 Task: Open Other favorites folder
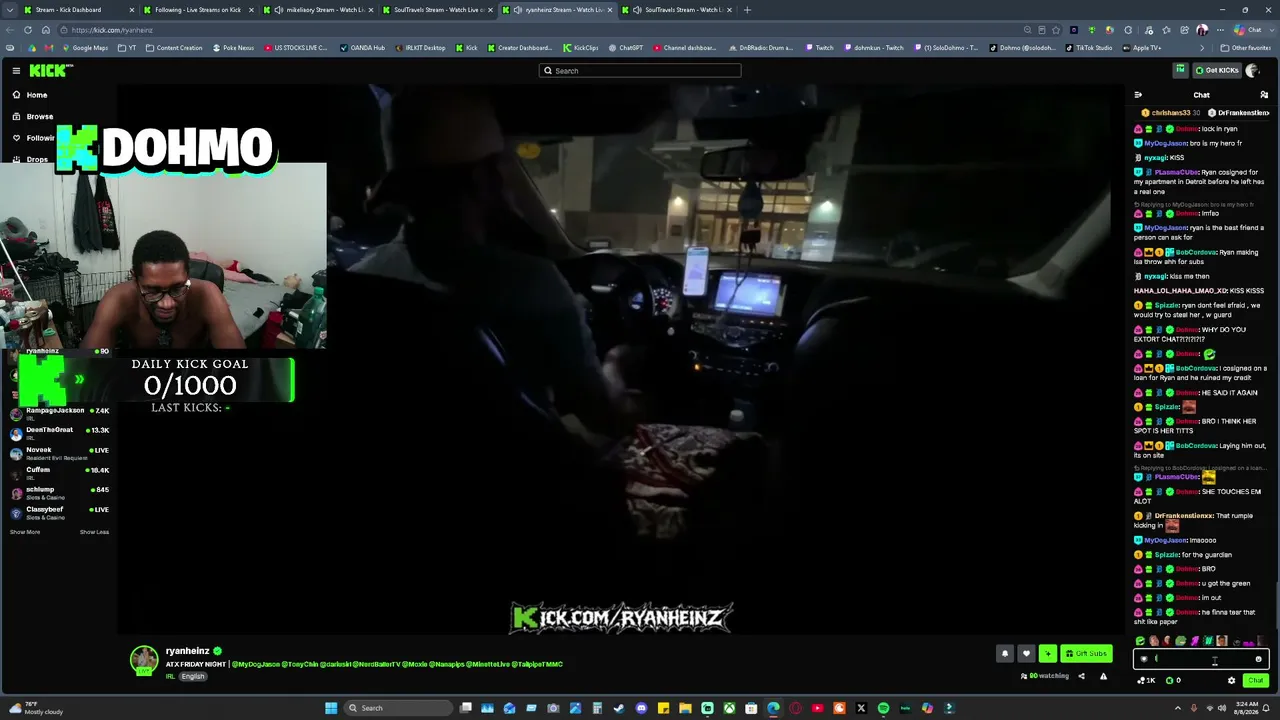click(x=1245, y=48)
